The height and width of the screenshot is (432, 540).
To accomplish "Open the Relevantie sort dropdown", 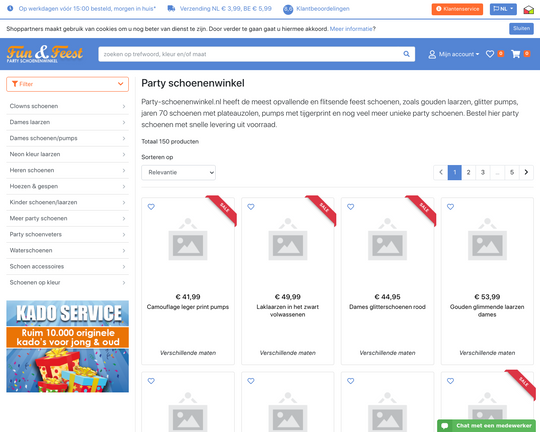I will click(178, 173).
